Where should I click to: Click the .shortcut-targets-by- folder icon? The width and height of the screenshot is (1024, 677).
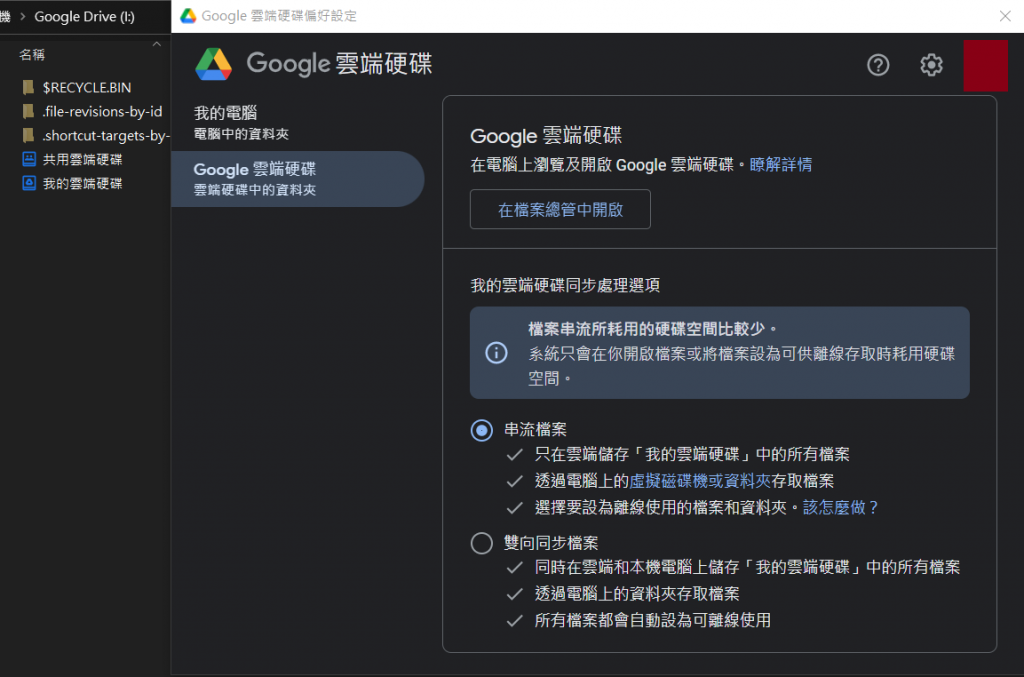click(28, 135)
